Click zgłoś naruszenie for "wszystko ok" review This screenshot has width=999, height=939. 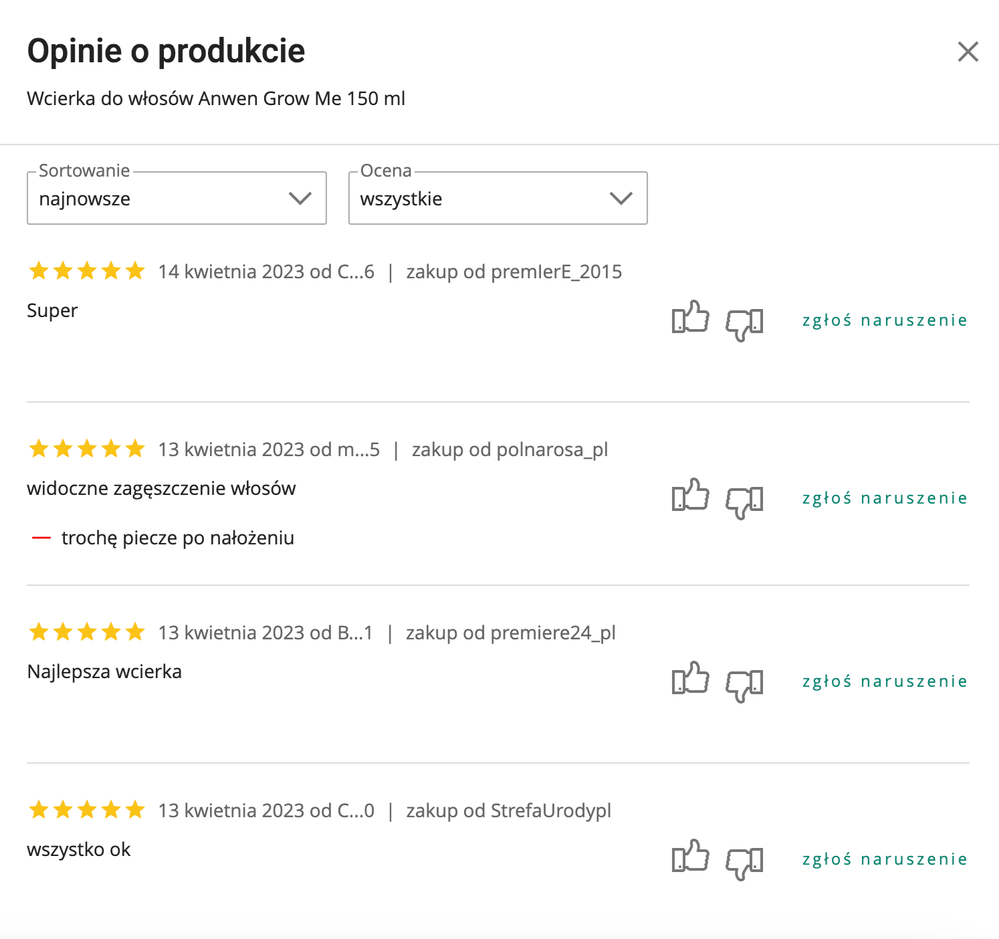(x=884, y=859)
